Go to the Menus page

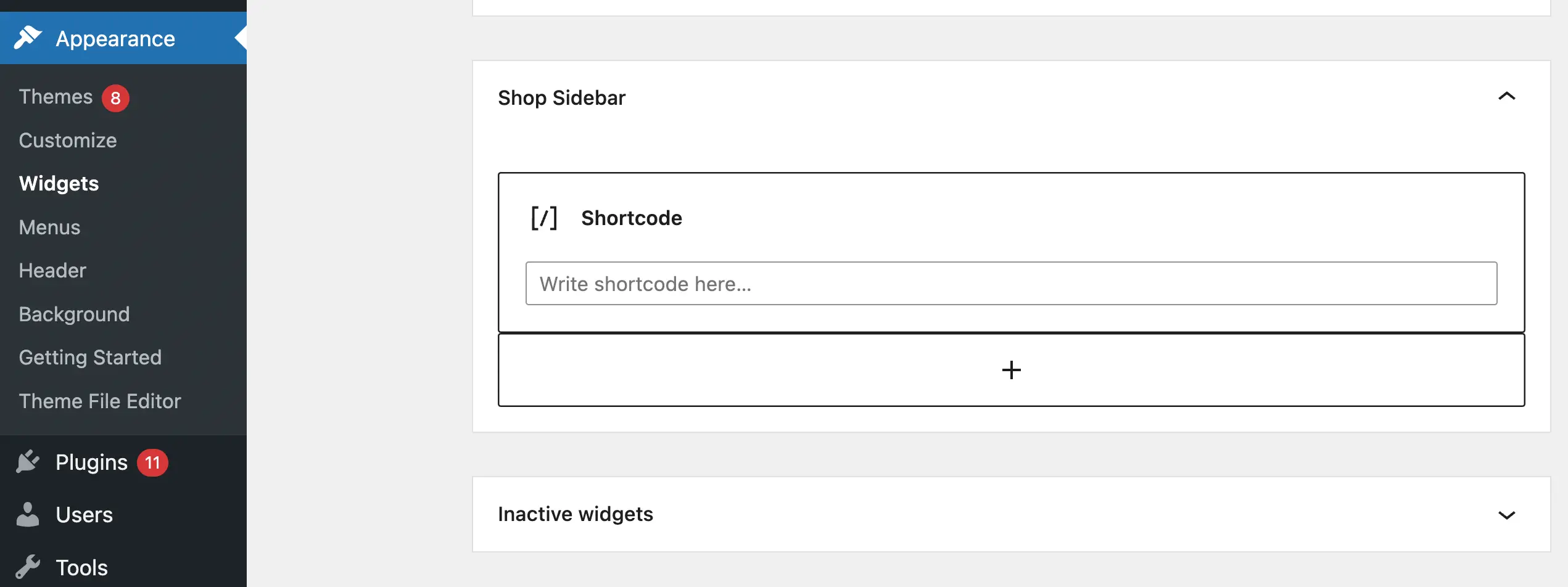pyautogui.click(x=49, y=228)
